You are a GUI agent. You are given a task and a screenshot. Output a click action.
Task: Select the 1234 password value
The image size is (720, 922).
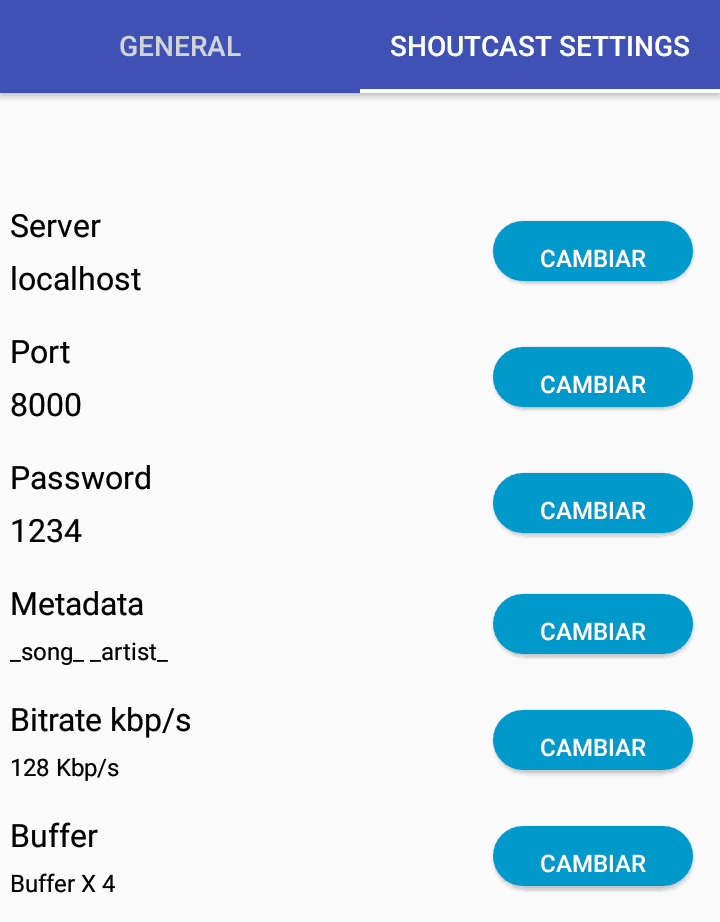[x=46, y=531]
